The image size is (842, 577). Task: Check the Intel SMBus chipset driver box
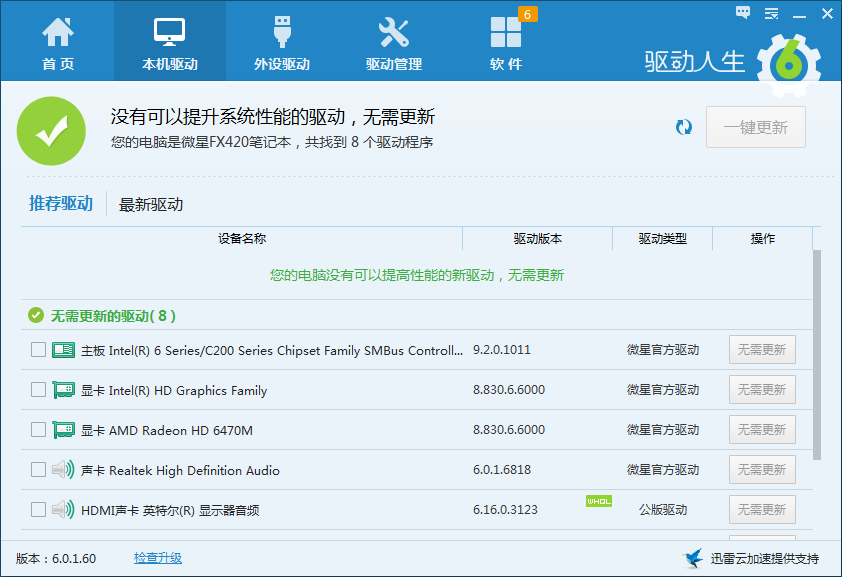tap(38, 350)
